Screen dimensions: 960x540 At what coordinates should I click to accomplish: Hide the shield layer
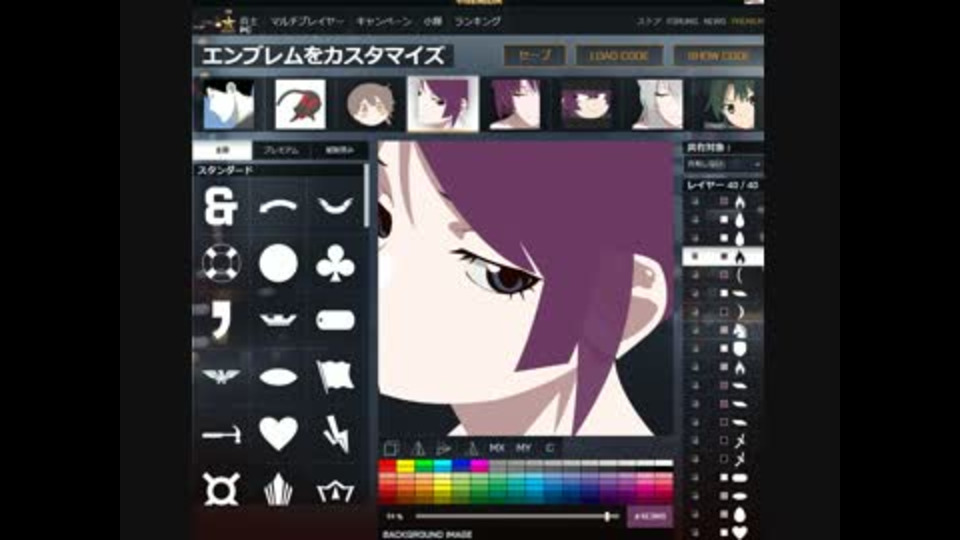coord(695,348)
